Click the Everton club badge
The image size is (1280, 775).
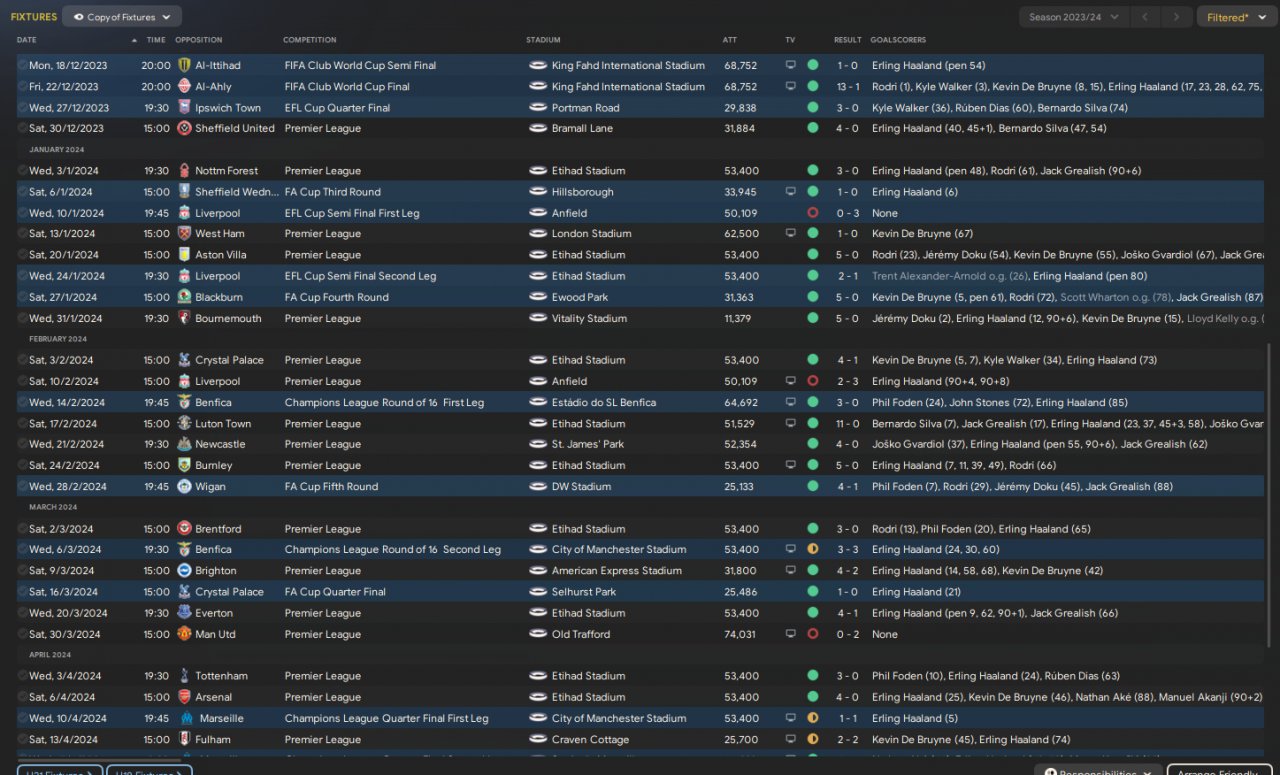[184, 613]
